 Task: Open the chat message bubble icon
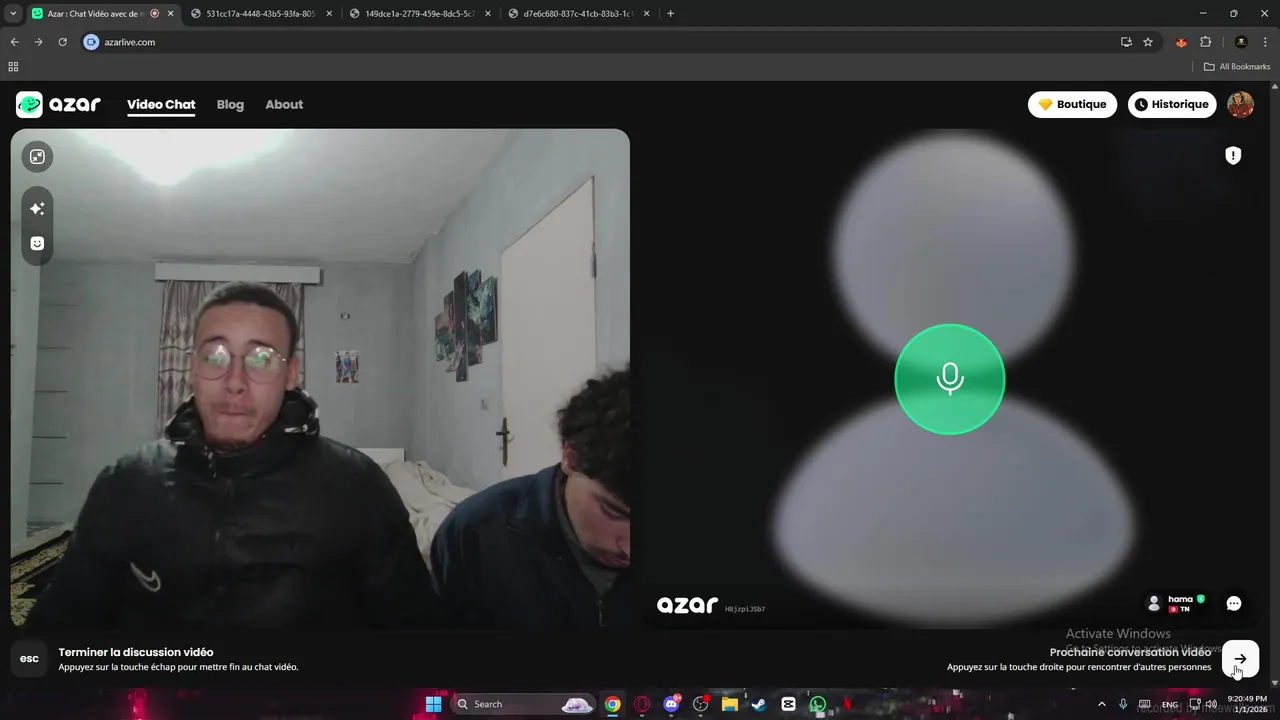click(1234, 604)
